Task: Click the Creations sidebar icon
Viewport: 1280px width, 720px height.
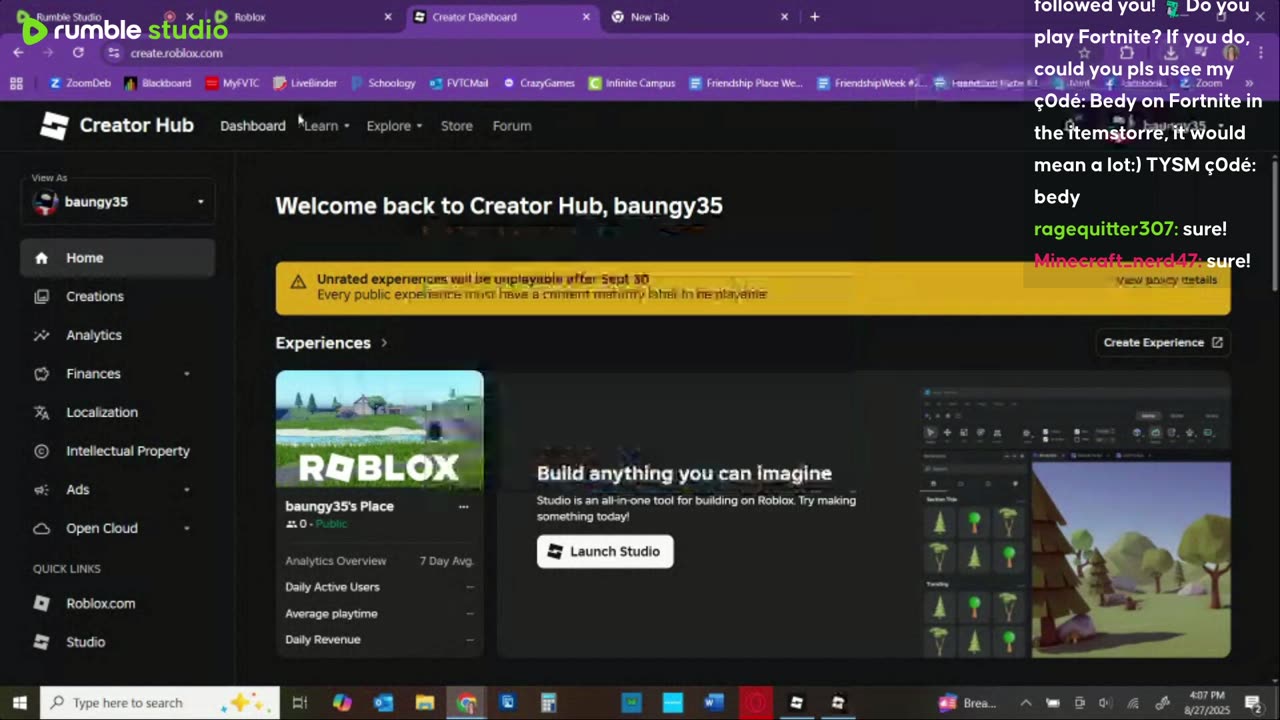Action: [x=41, y=297]
